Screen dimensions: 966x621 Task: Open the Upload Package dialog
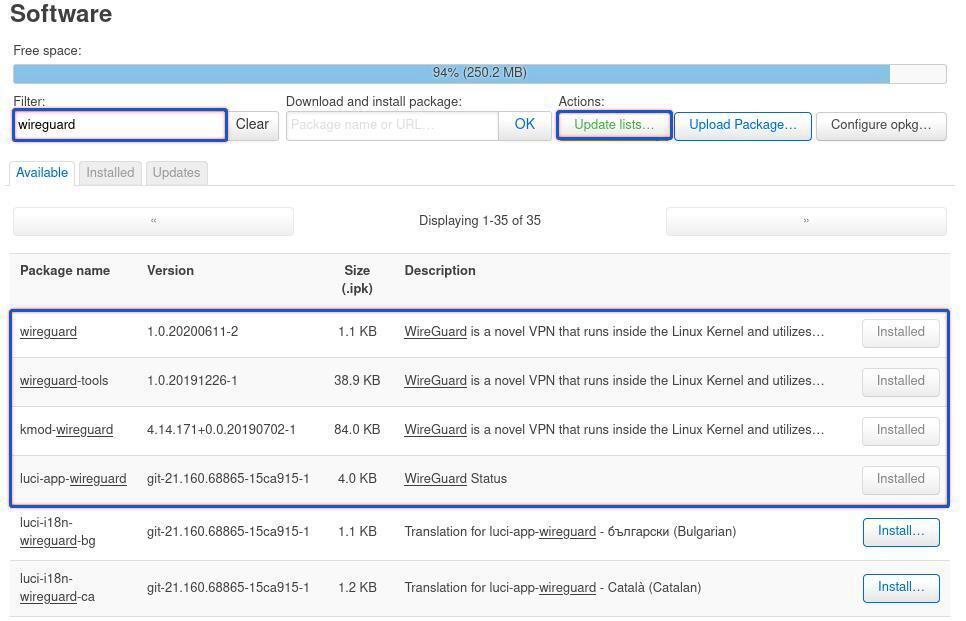coord(742,125)
